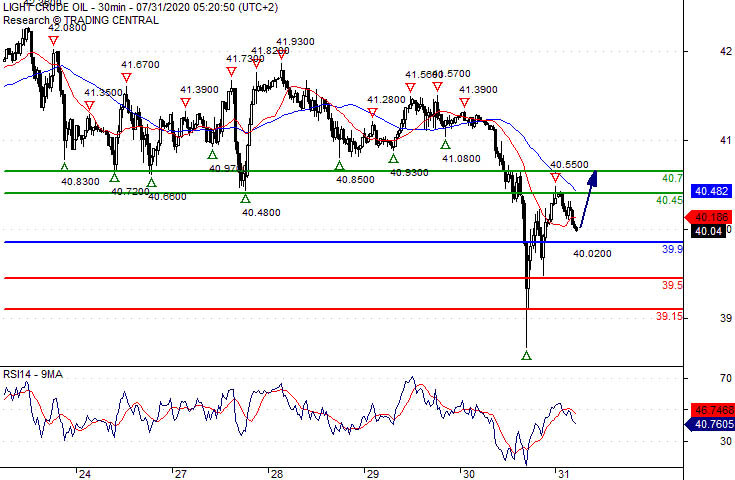Click the 40.4800 low price annotation
This screenshot has height=480, width=735.
261,212
